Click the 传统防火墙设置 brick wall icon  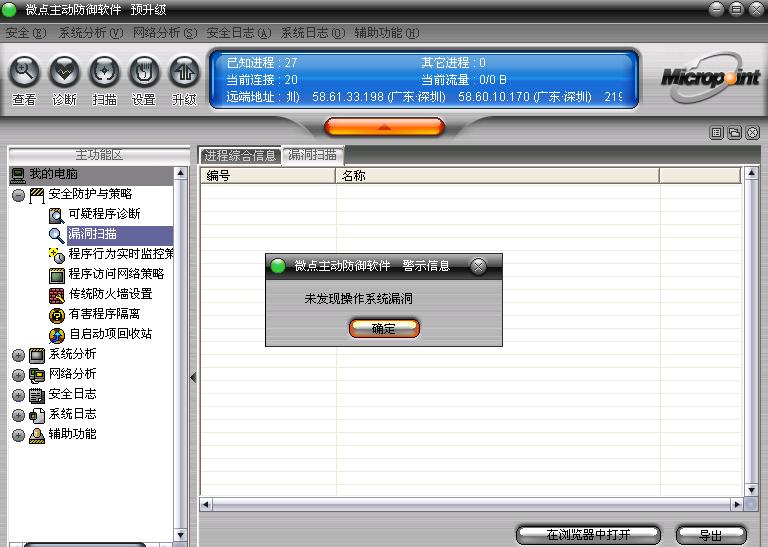point(56,295)
